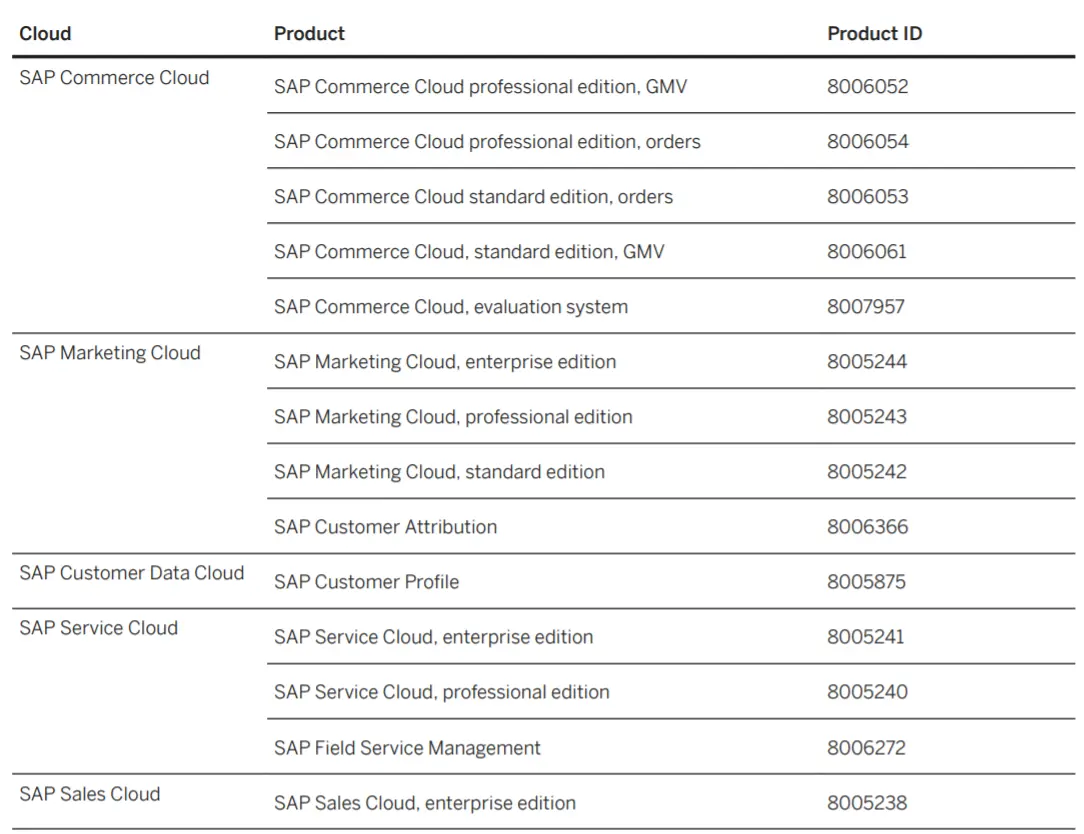The height and width of the screenshot is (834, 1084).
Task: Select SAP Commerce Cloud, evaluation system row
Action: coord(451,307)
